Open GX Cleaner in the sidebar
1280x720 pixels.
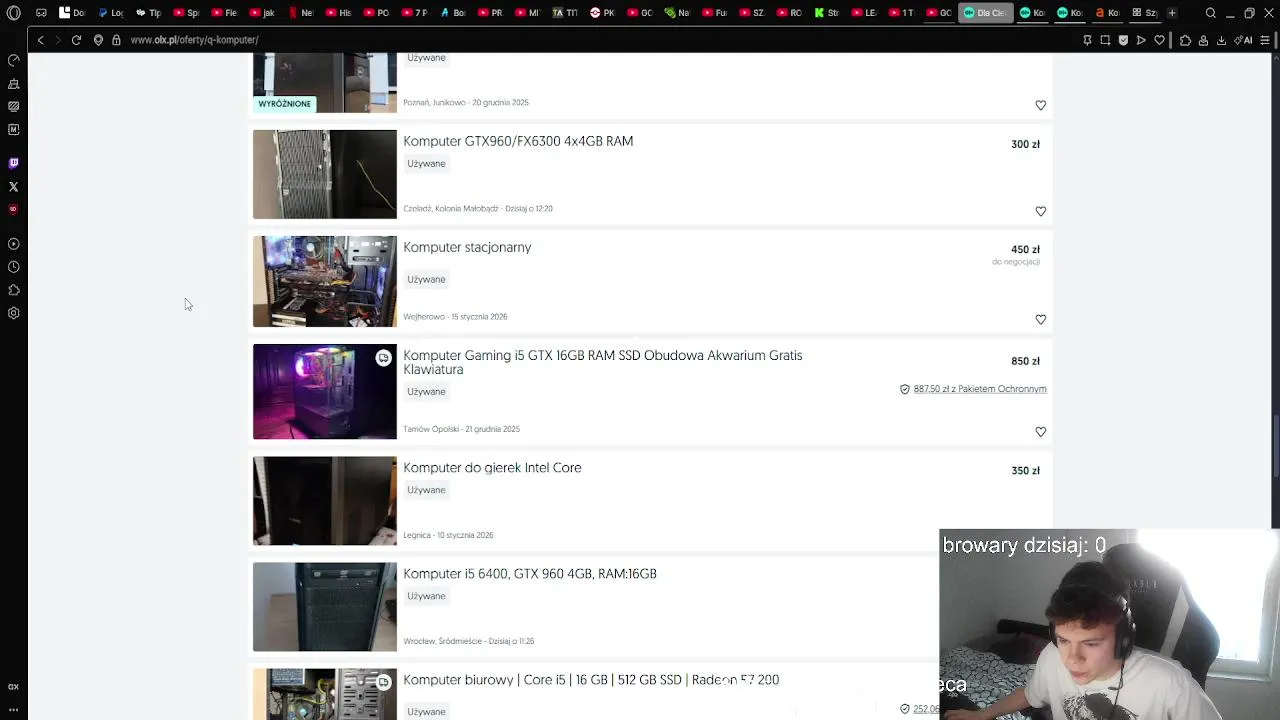[x=13, y=84]
